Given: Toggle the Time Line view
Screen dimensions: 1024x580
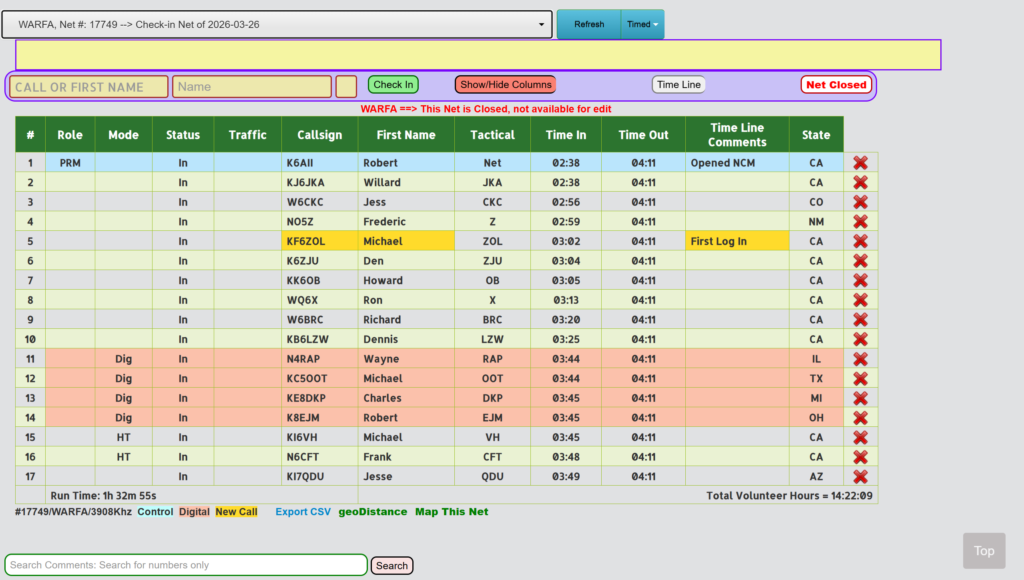Looking at the screenshot, I should click(679, 85).
